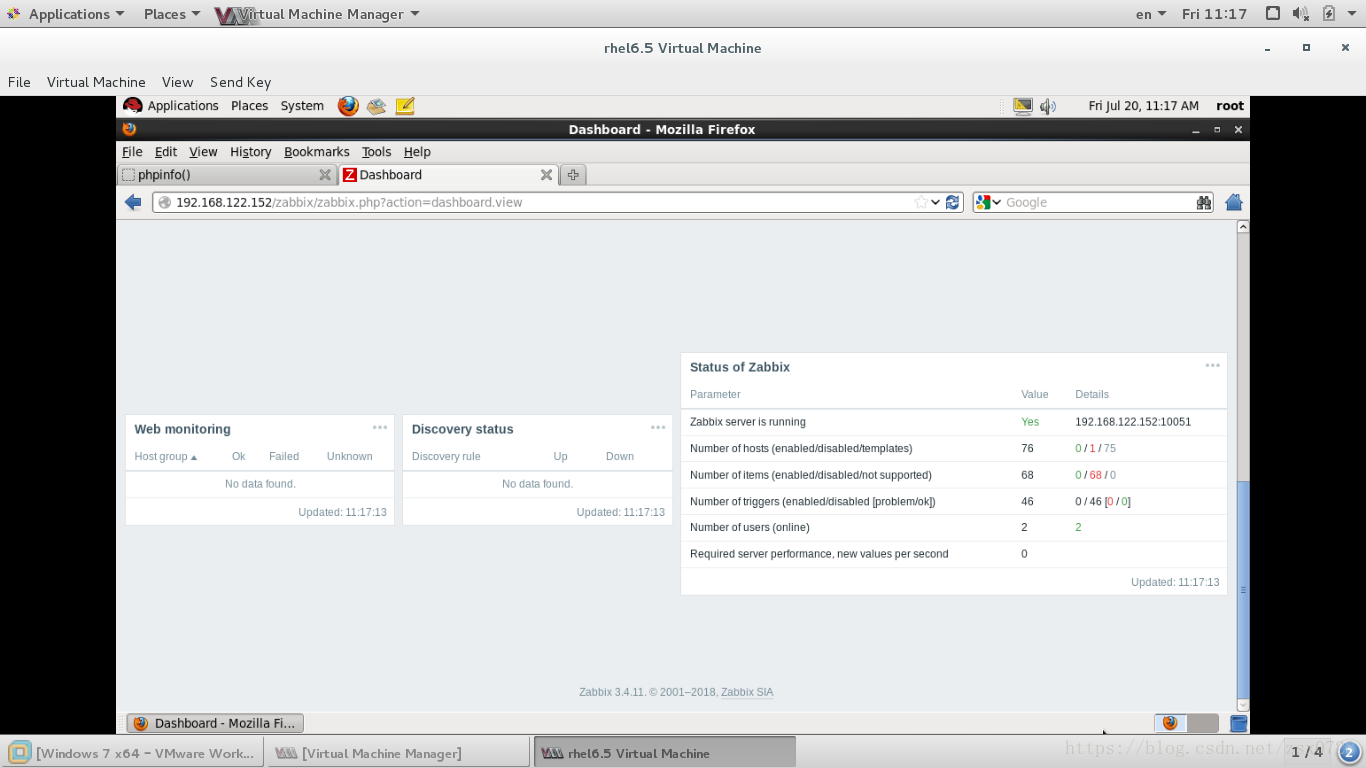Follow the Zabbix SIA footer link
Screen dimensions: 1366x768
[x=747, y=692]
